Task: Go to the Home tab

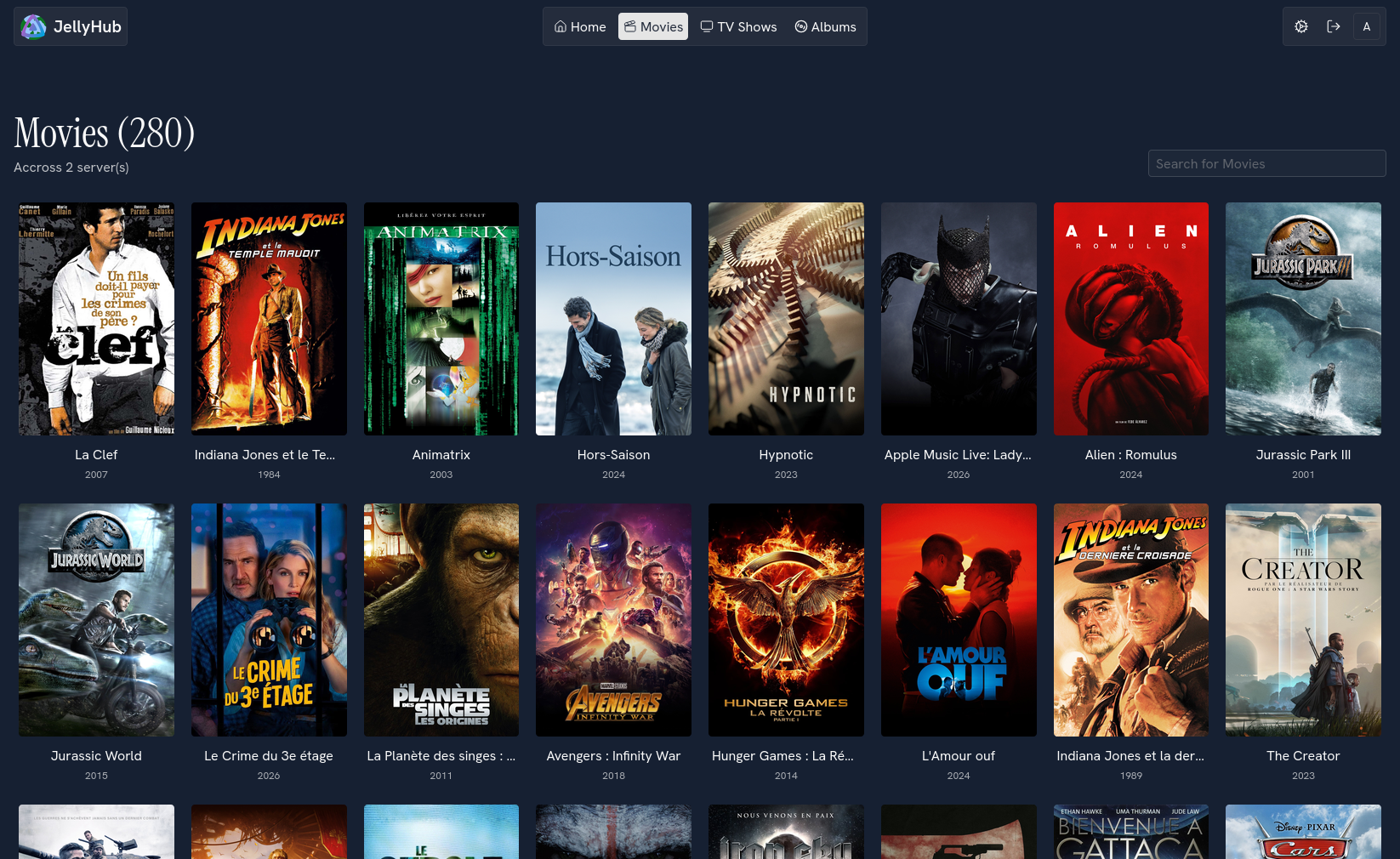Action: tap(580, 26)
